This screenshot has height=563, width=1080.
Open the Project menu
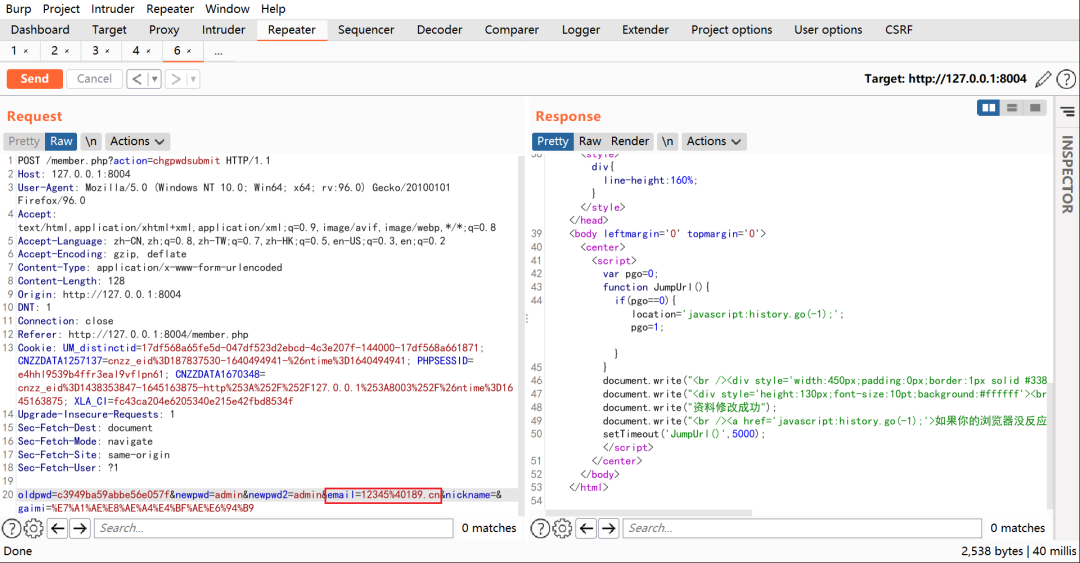point(61,9)
